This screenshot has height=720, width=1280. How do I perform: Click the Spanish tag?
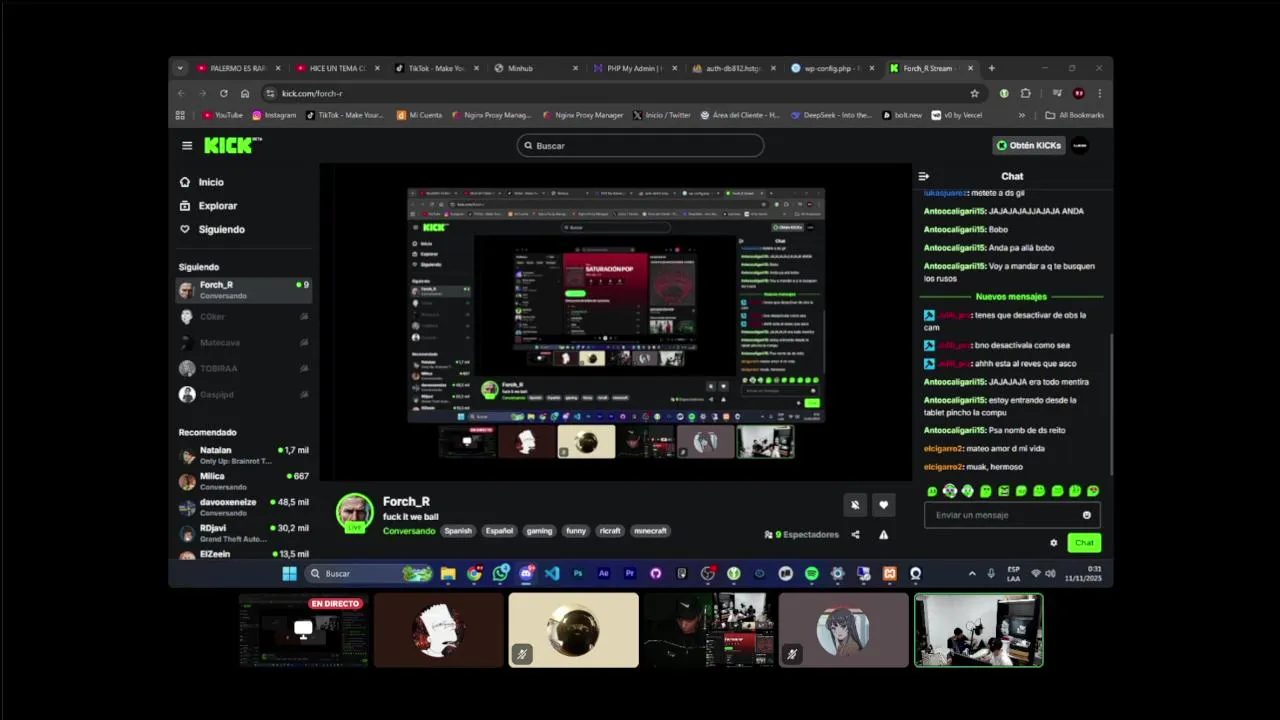[458, 531]
